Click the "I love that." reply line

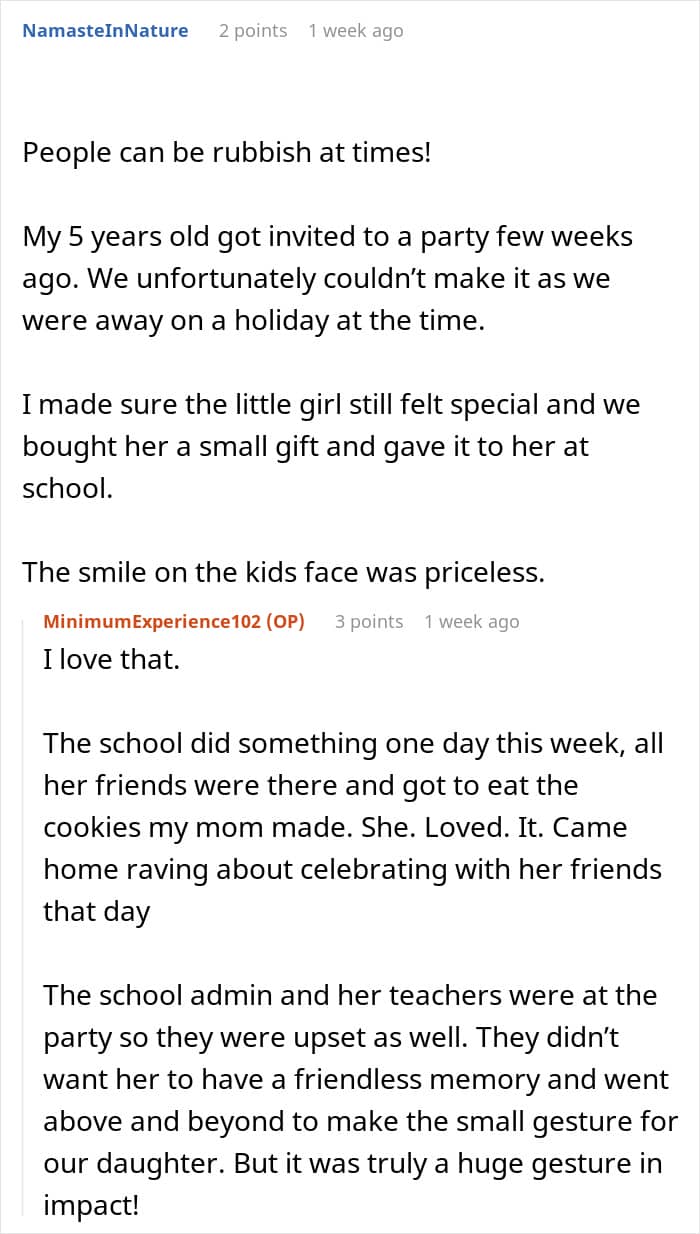click(x=111, y=660)
